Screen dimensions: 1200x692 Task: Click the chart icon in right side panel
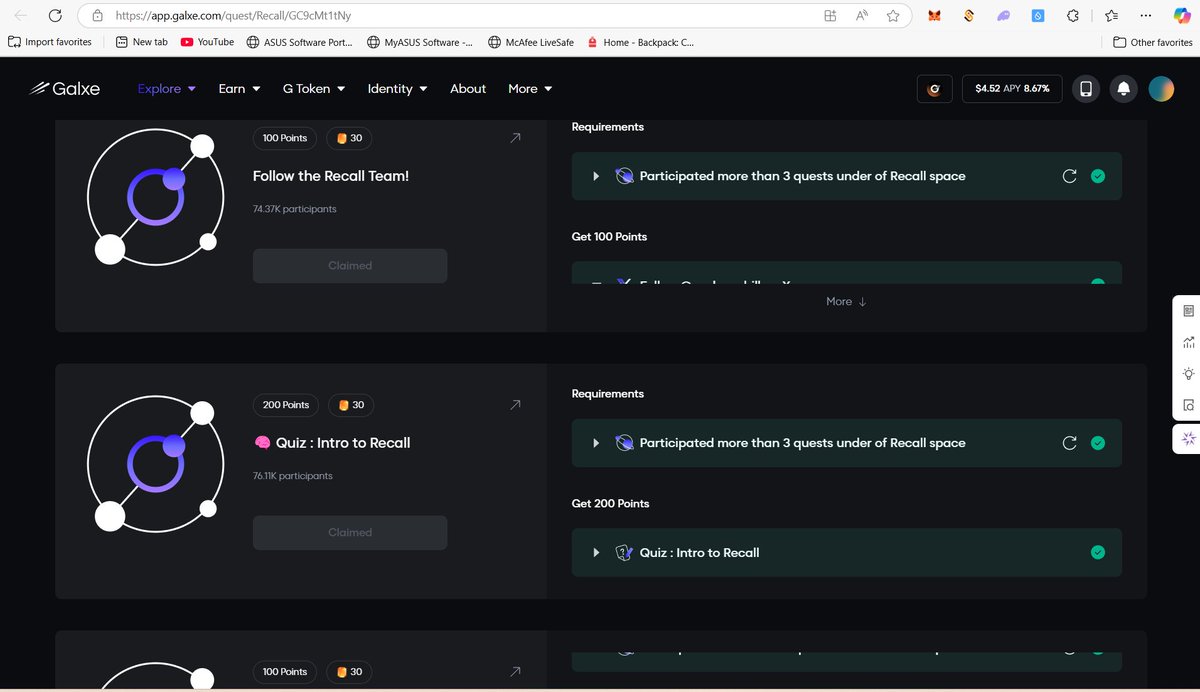point(1188,342)
